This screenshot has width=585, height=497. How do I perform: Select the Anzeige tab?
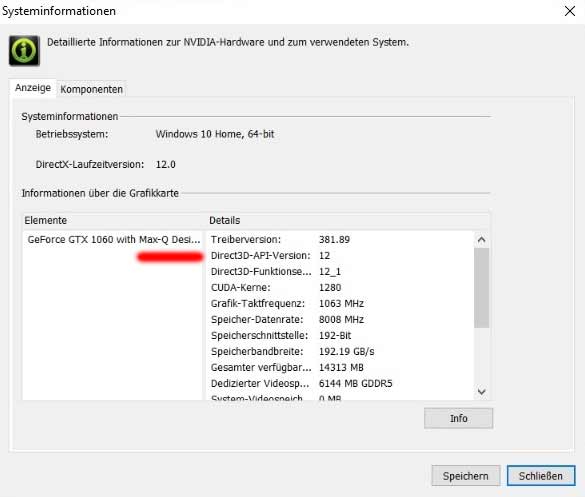tap(33, 88)
